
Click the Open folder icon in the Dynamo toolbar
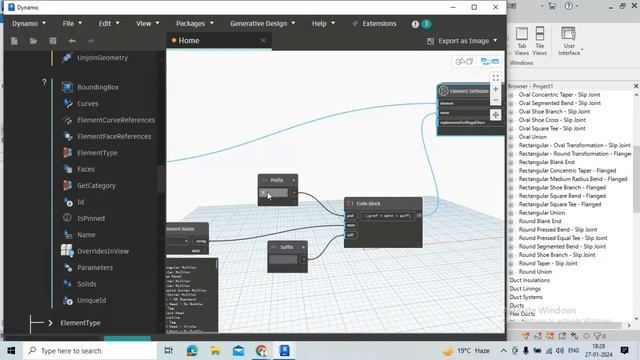[33, 41]
